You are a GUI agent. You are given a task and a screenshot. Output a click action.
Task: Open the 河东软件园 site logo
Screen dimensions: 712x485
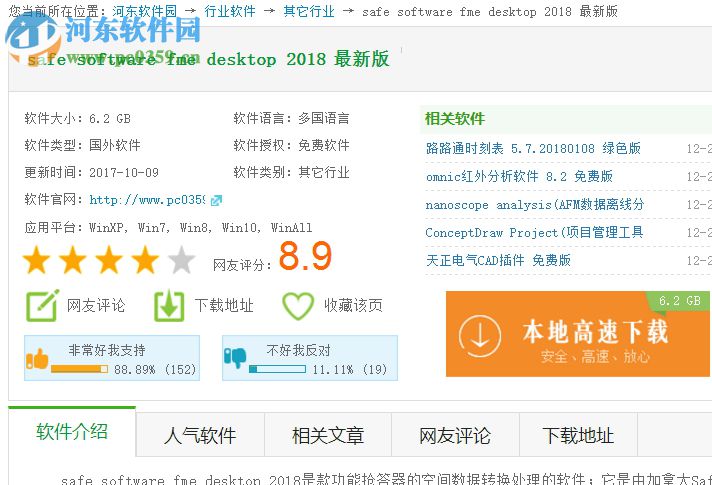[x=104, y=40]
